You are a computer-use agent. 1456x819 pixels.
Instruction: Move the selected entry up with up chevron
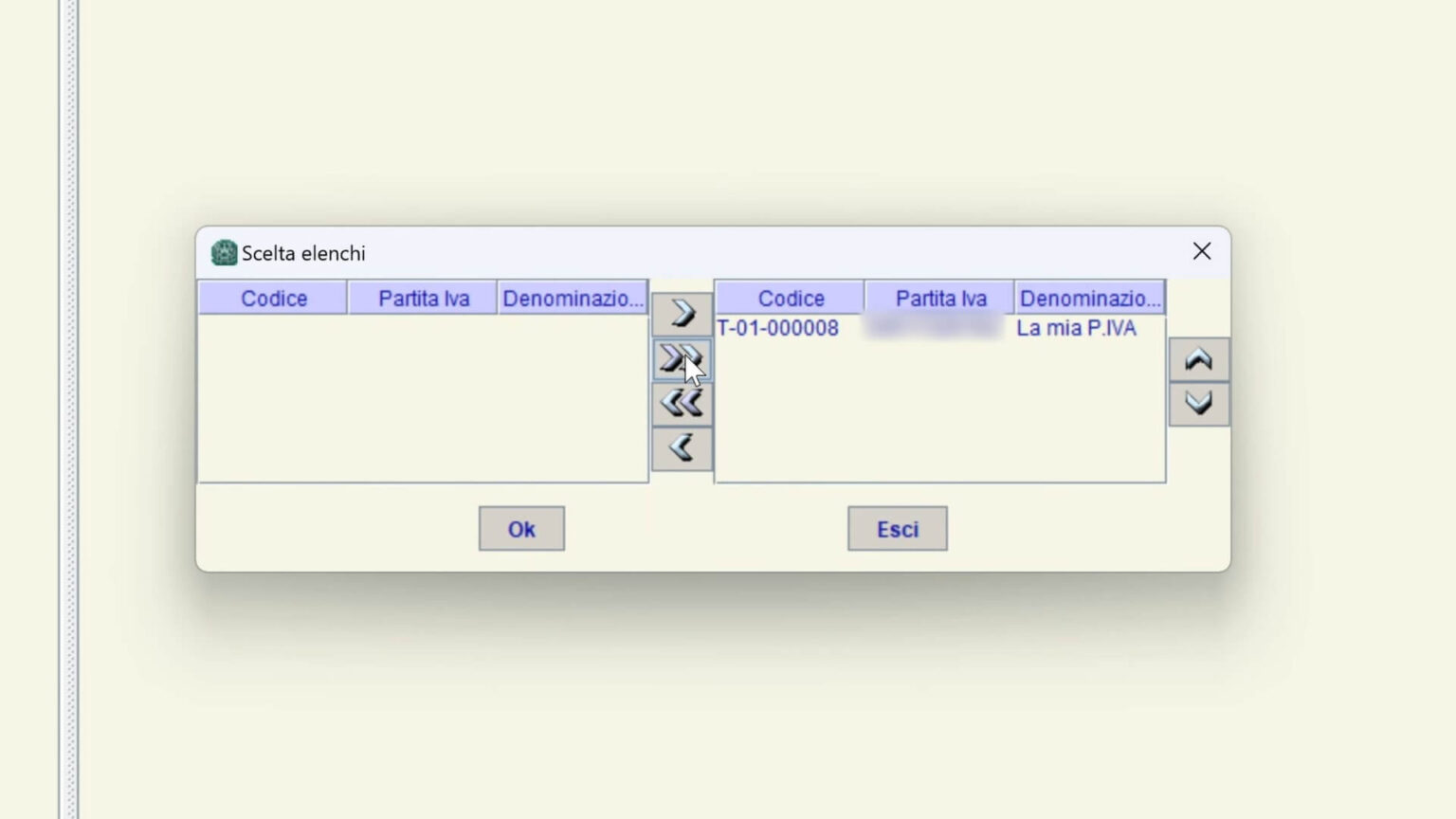pyautogui.click(x=1198, y=360)
